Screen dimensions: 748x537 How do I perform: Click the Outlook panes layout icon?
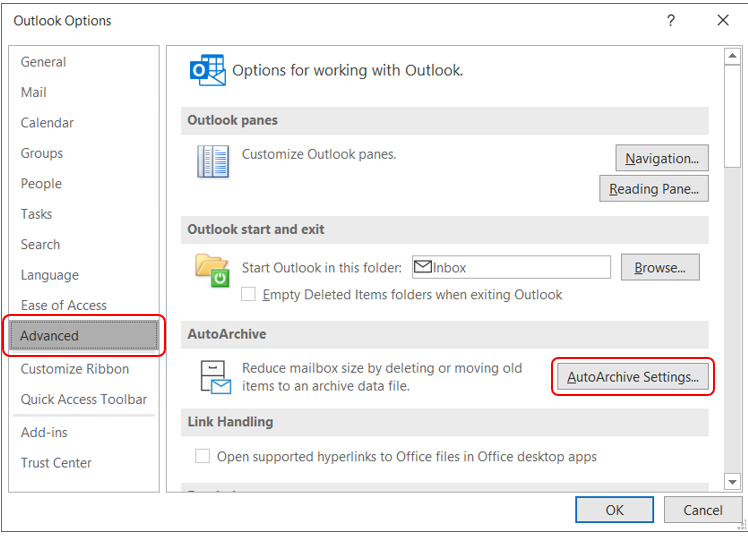213,162
